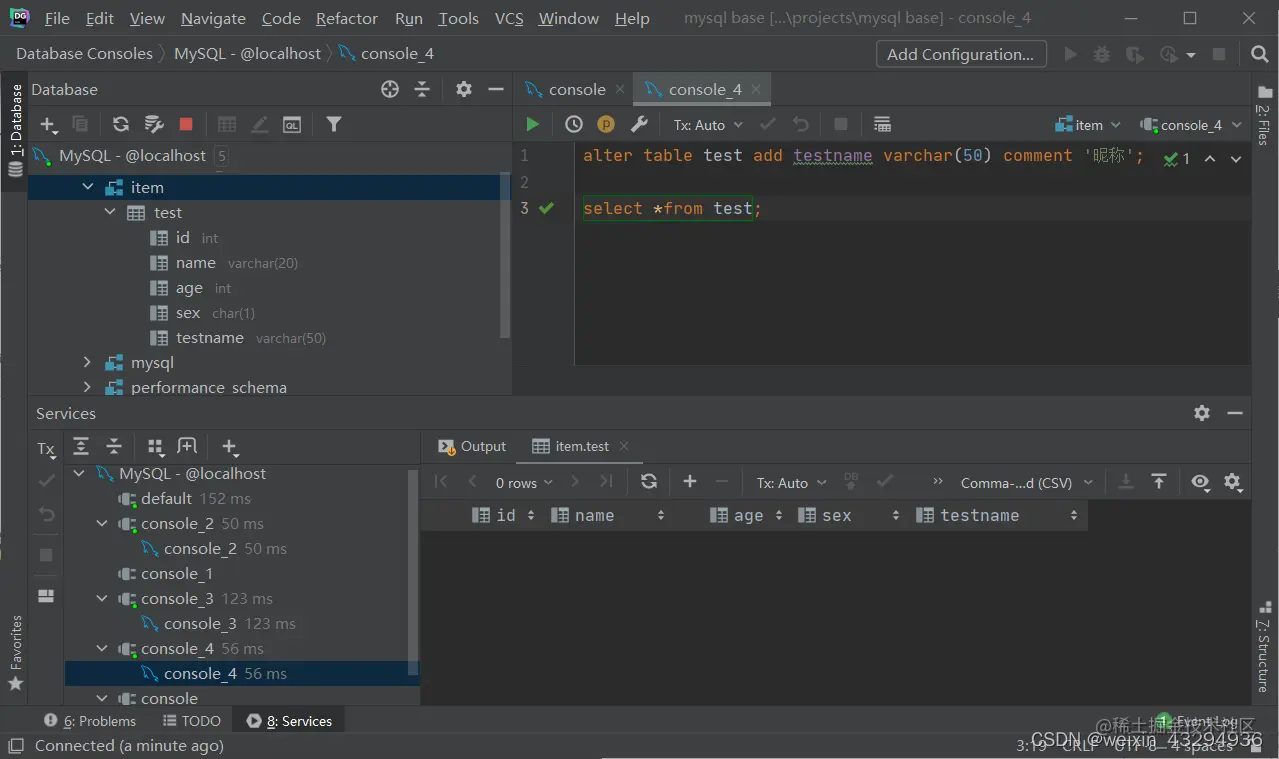Toggle the view eye icon in results toolbar
The width and height of the screenshot is (1279, 759).
click(x=1200, y=482)
